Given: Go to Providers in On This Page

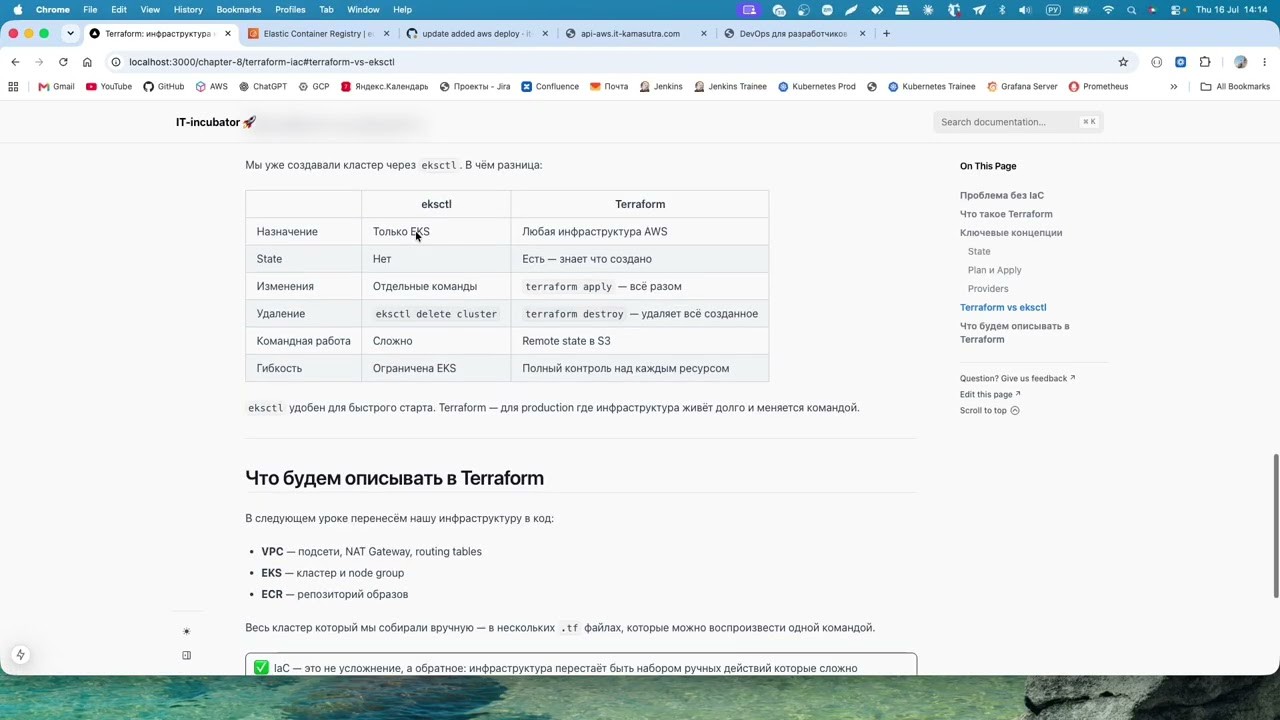Looking at the screenshot, I should coord(988,289).
